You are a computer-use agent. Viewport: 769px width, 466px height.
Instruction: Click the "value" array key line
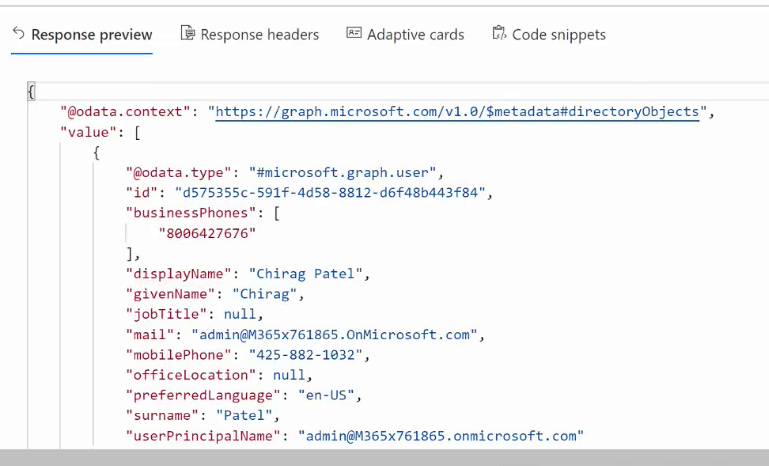[100, 132]
